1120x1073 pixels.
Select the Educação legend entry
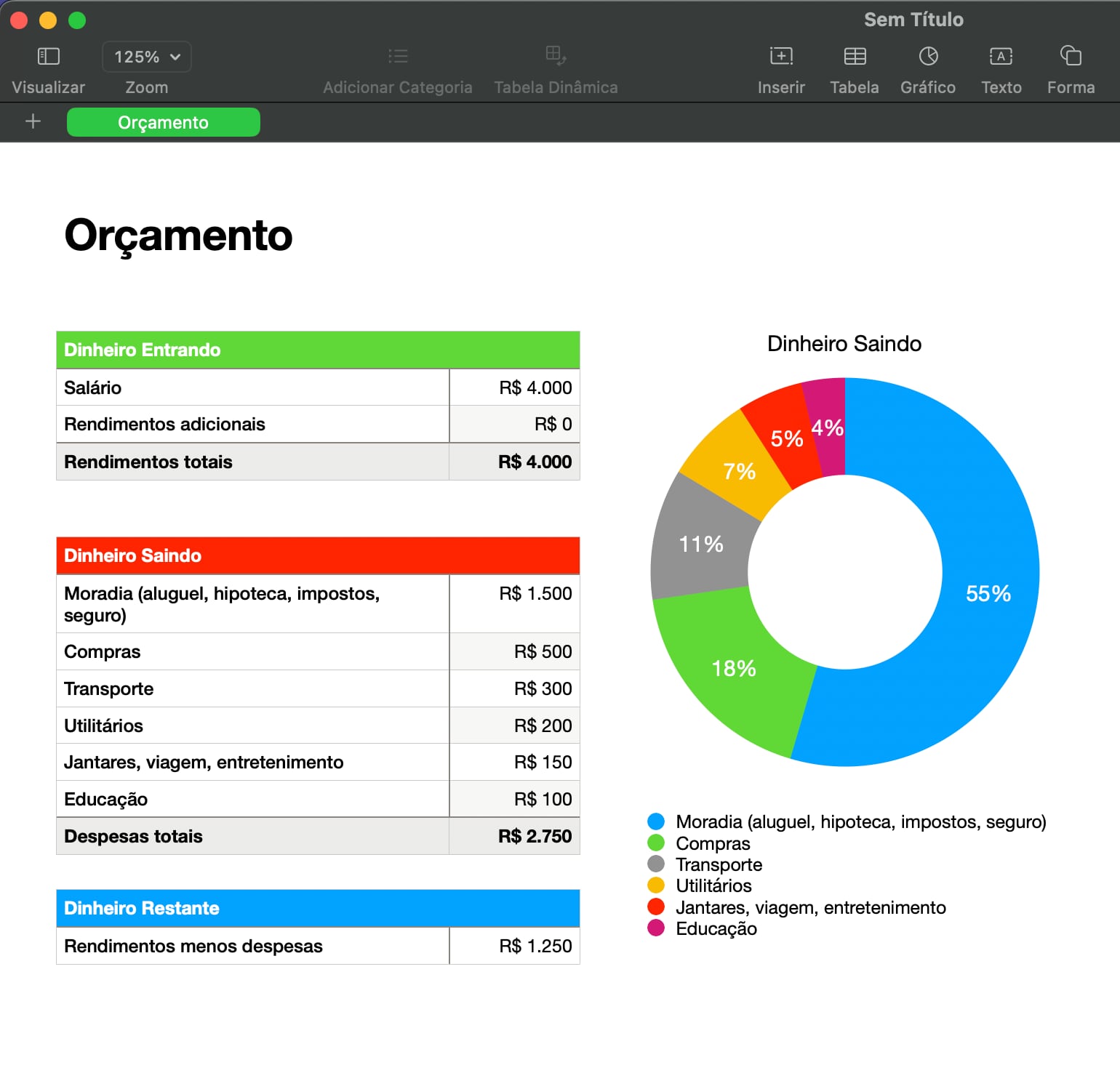click(x=716, y=928)
